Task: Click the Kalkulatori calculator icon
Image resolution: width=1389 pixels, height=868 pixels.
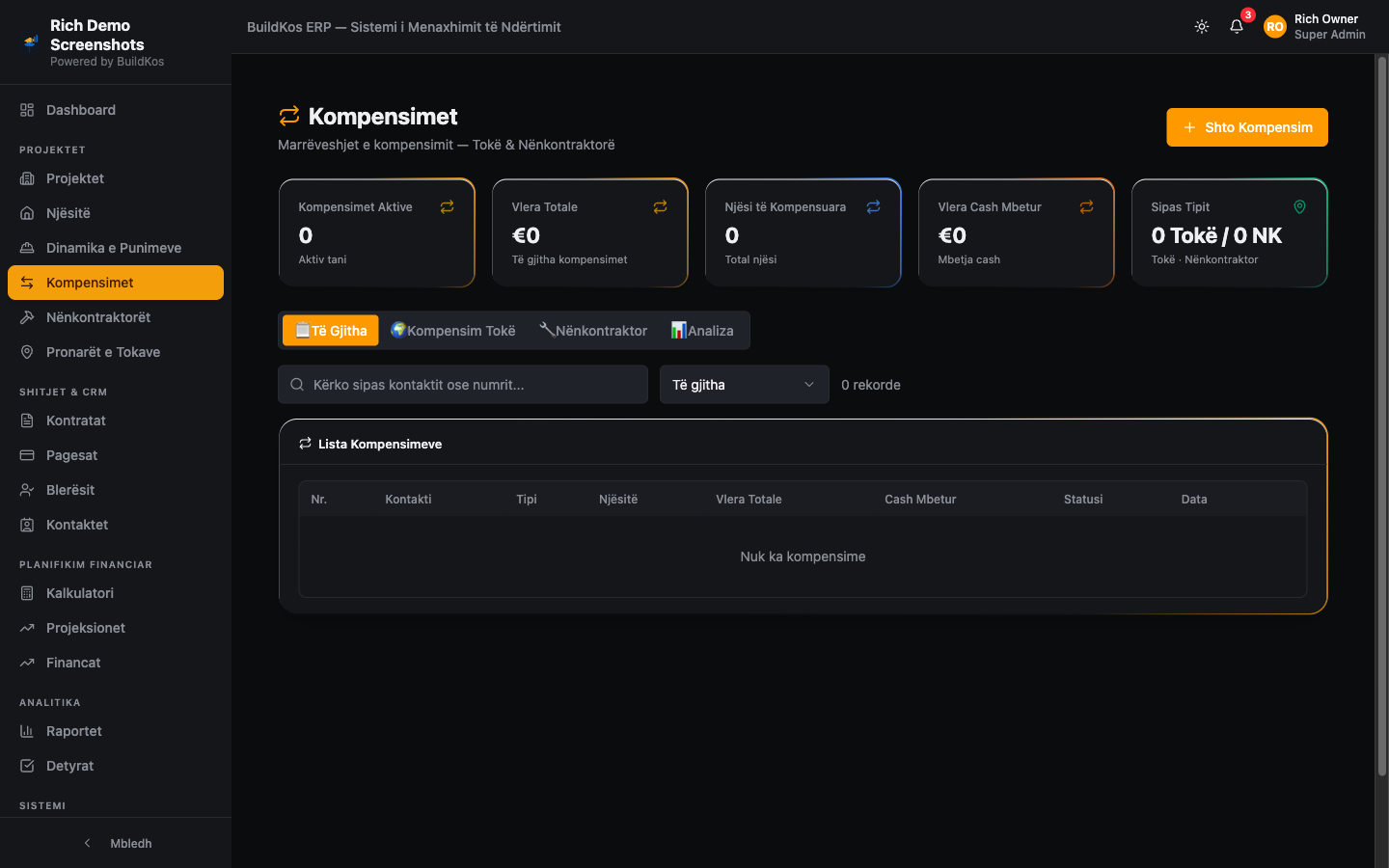Action: (x=27, y=593)
